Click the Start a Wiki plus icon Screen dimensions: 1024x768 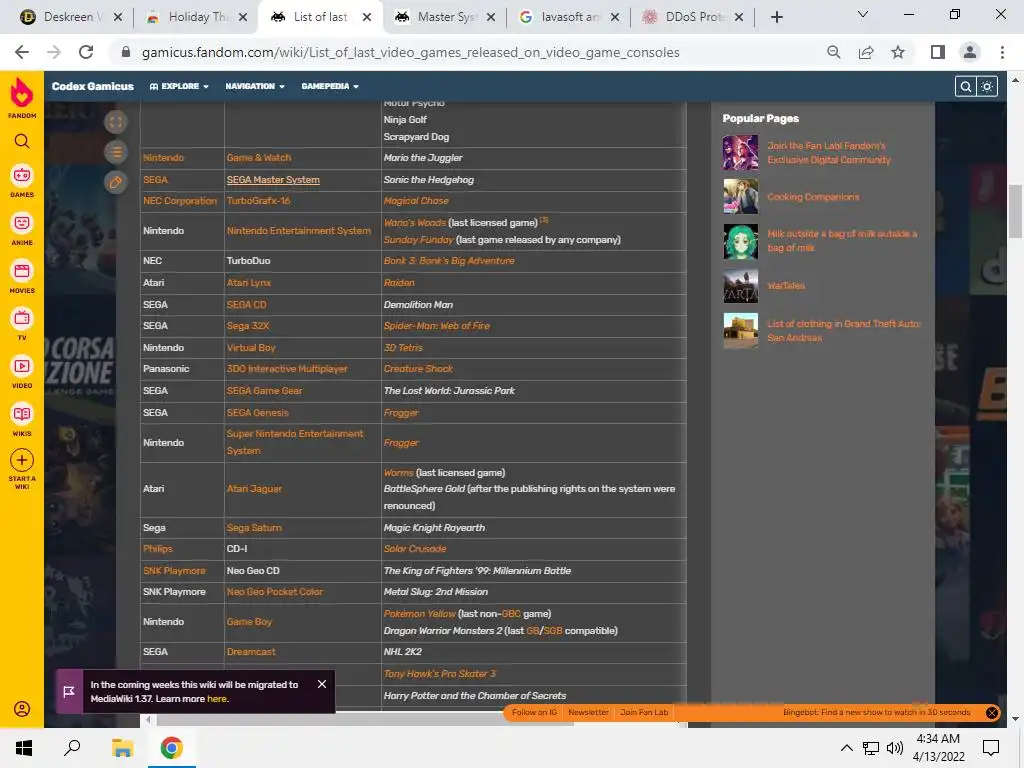[x=22, y=460]
